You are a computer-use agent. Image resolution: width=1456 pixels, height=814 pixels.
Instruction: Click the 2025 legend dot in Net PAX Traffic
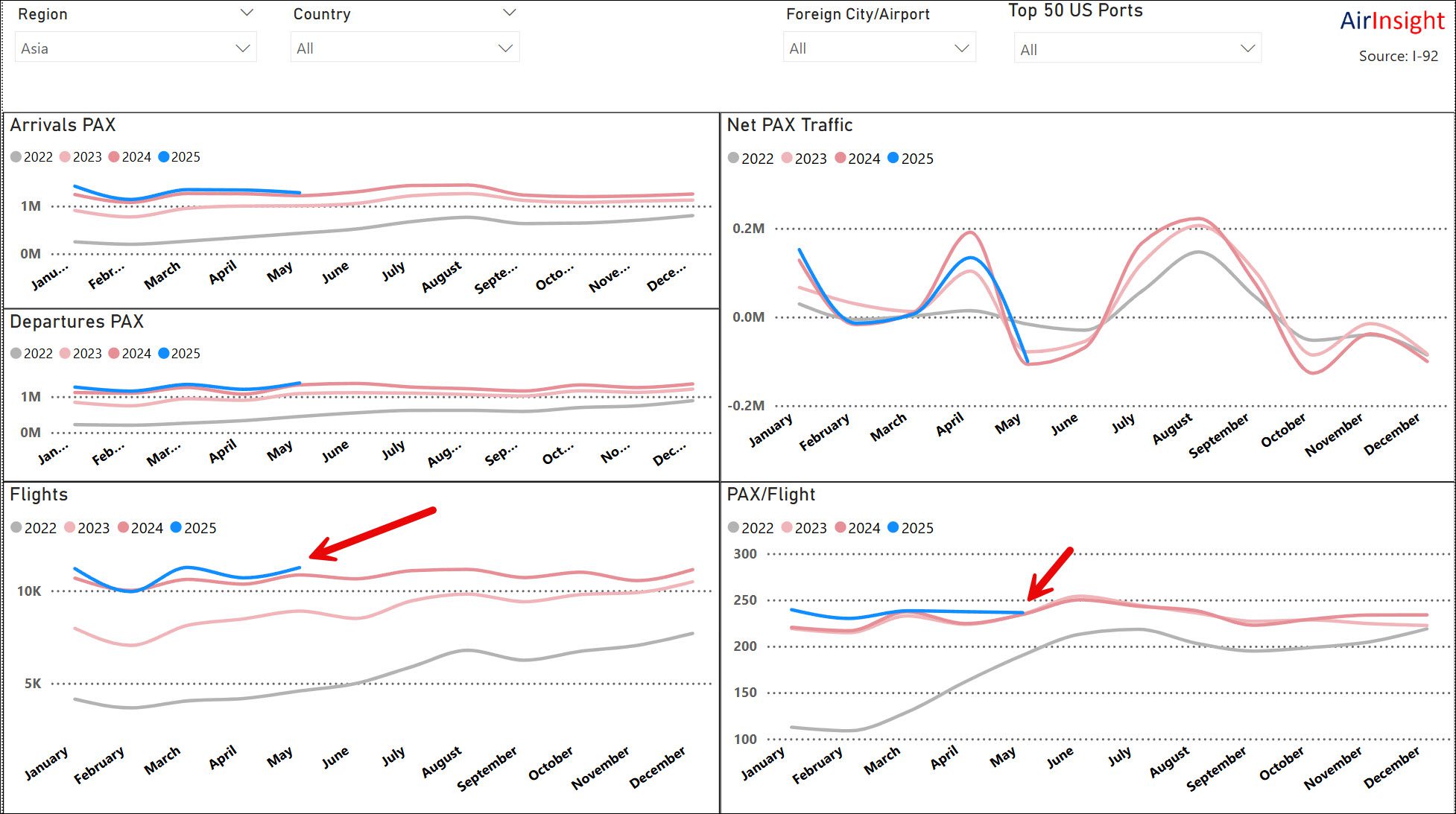(893, 159)
